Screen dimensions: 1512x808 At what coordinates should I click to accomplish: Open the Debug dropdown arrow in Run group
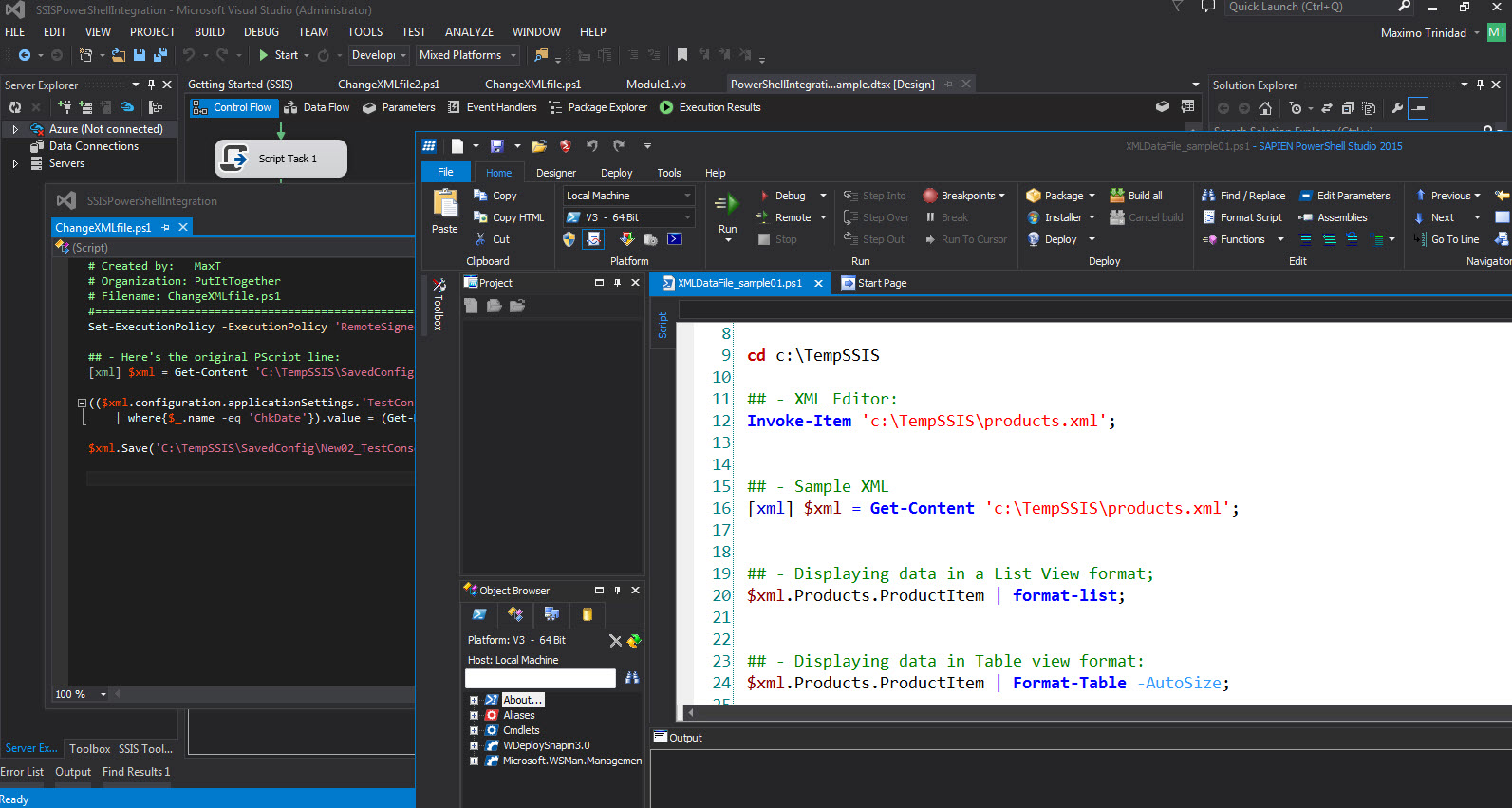pyautogui.click(x=823, y=196)
